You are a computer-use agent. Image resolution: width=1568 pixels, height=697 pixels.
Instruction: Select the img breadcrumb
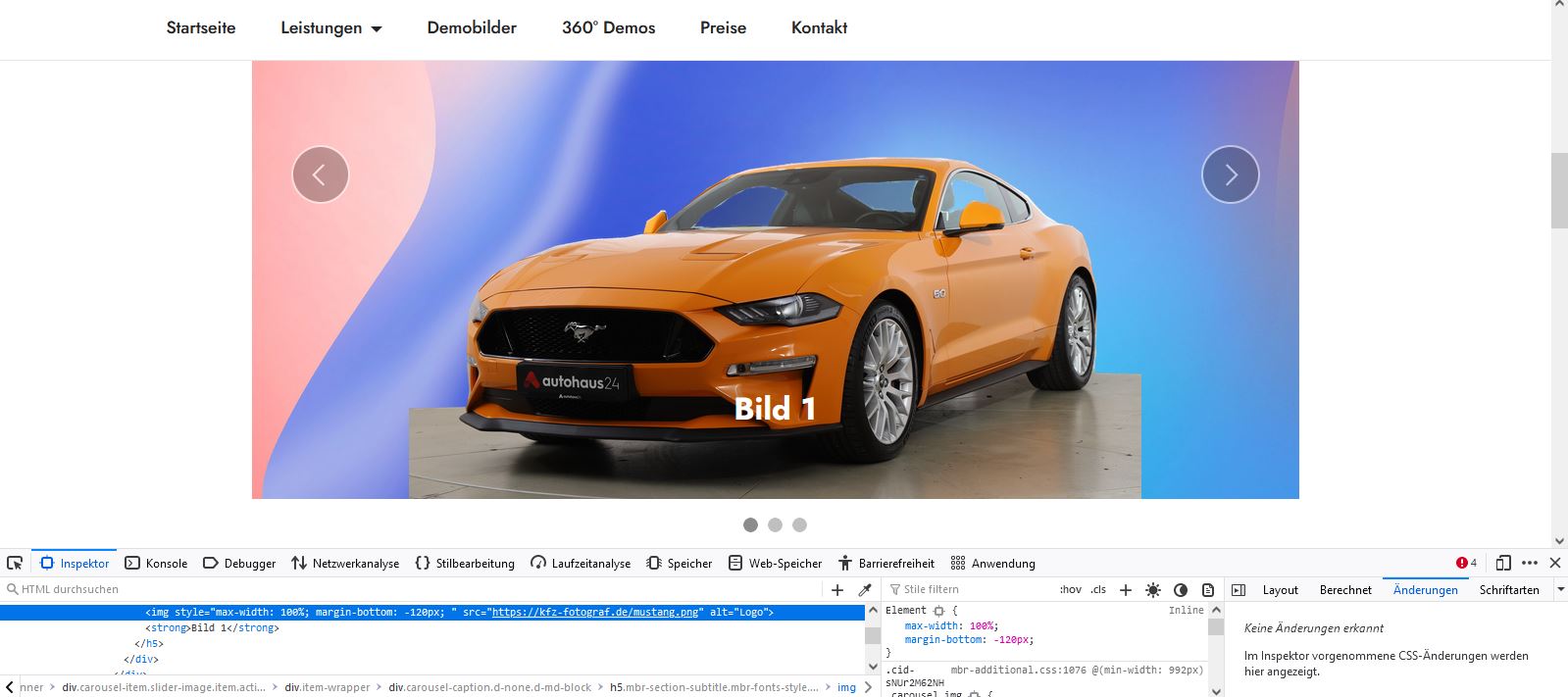tap(845, 687)
